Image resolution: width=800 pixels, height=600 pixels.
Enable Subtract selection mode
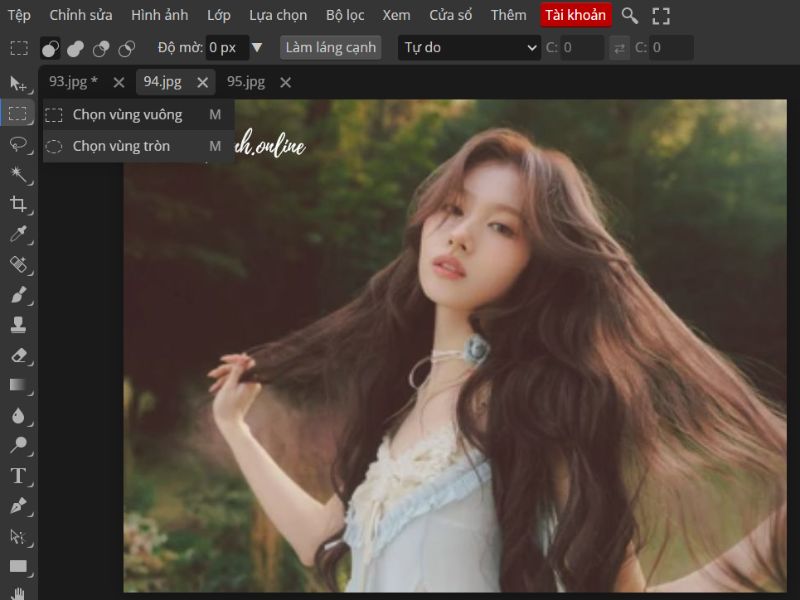(x=101, y=48)
